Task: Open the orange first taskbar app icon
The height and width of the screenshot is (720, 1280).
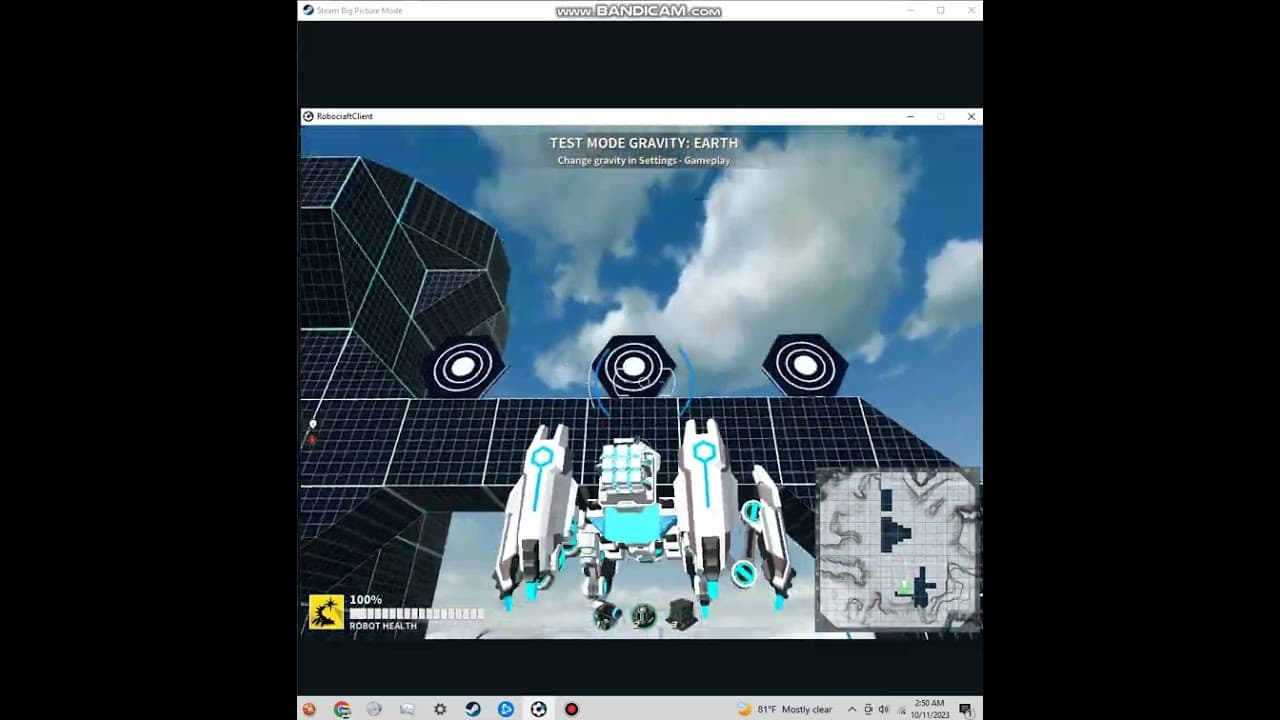Action: (309, 709)
